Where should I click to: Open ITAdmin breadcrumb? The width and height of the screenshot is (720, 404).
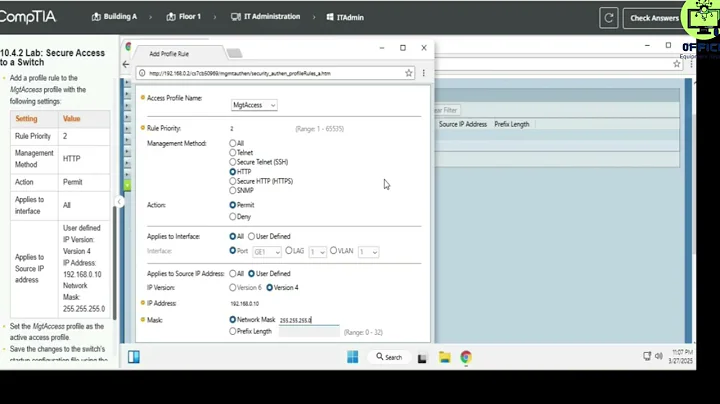click(x=345, y=17)
